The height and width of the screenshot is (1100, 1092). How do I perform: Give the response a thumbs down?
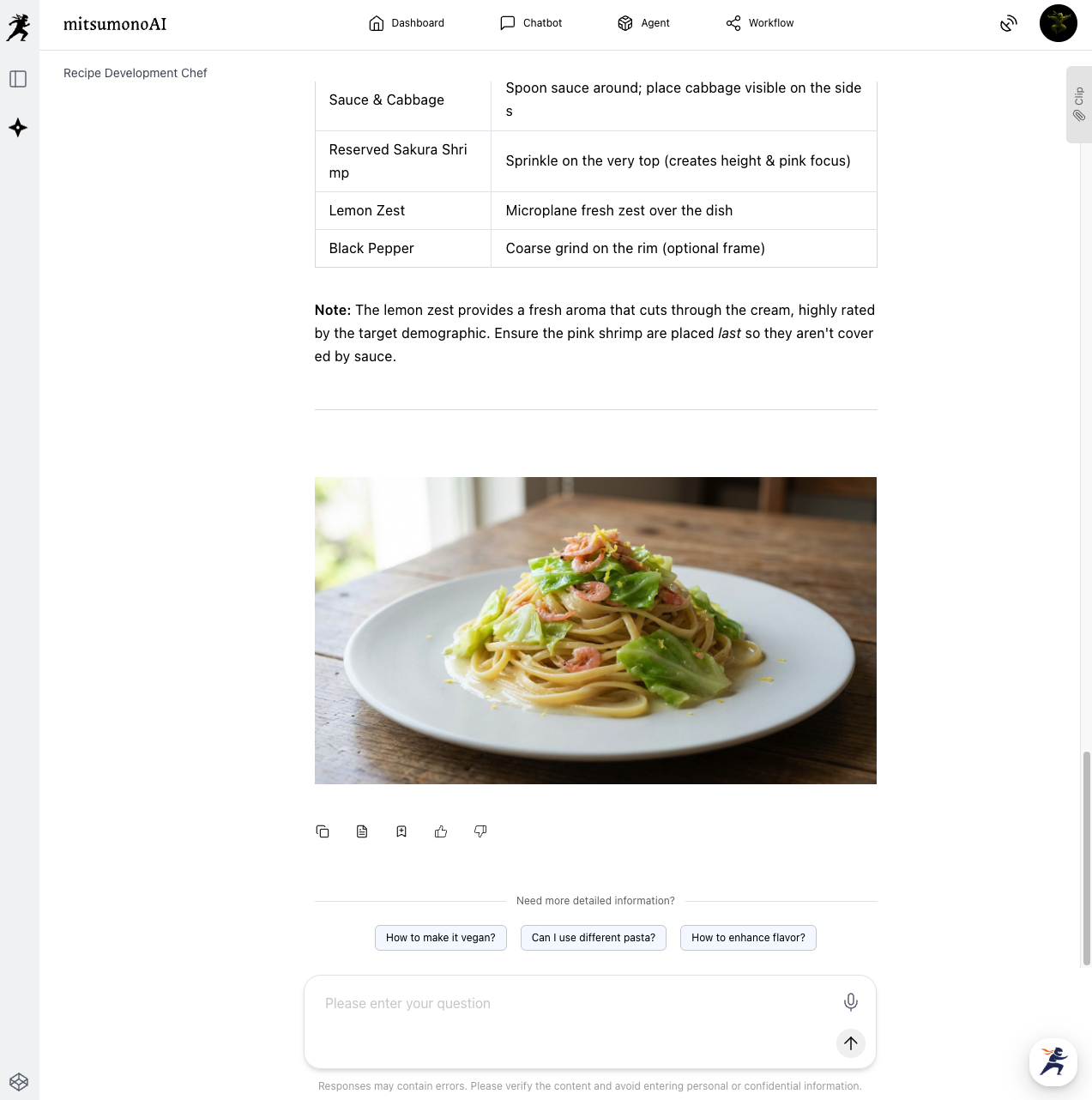tap(480, 831)
